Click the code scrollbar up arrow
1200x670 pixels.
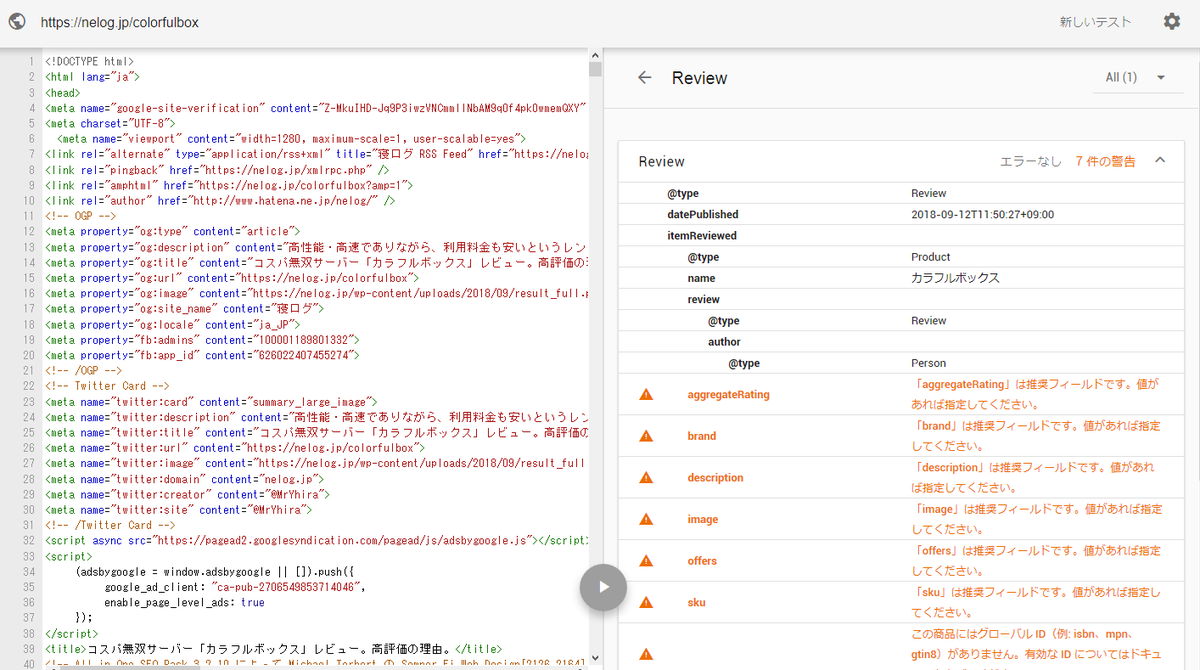[x=595, y=55]
